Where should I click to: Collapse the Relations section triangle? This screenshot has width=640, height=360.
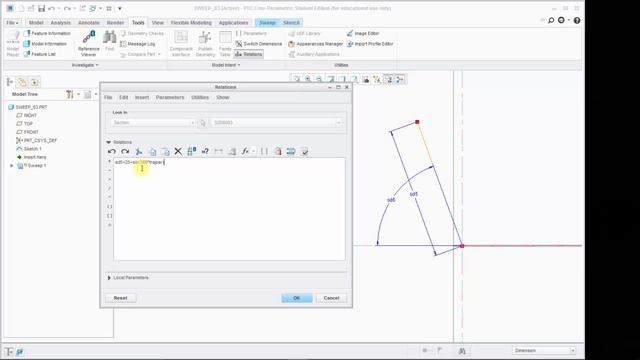(x=109, y=142)
